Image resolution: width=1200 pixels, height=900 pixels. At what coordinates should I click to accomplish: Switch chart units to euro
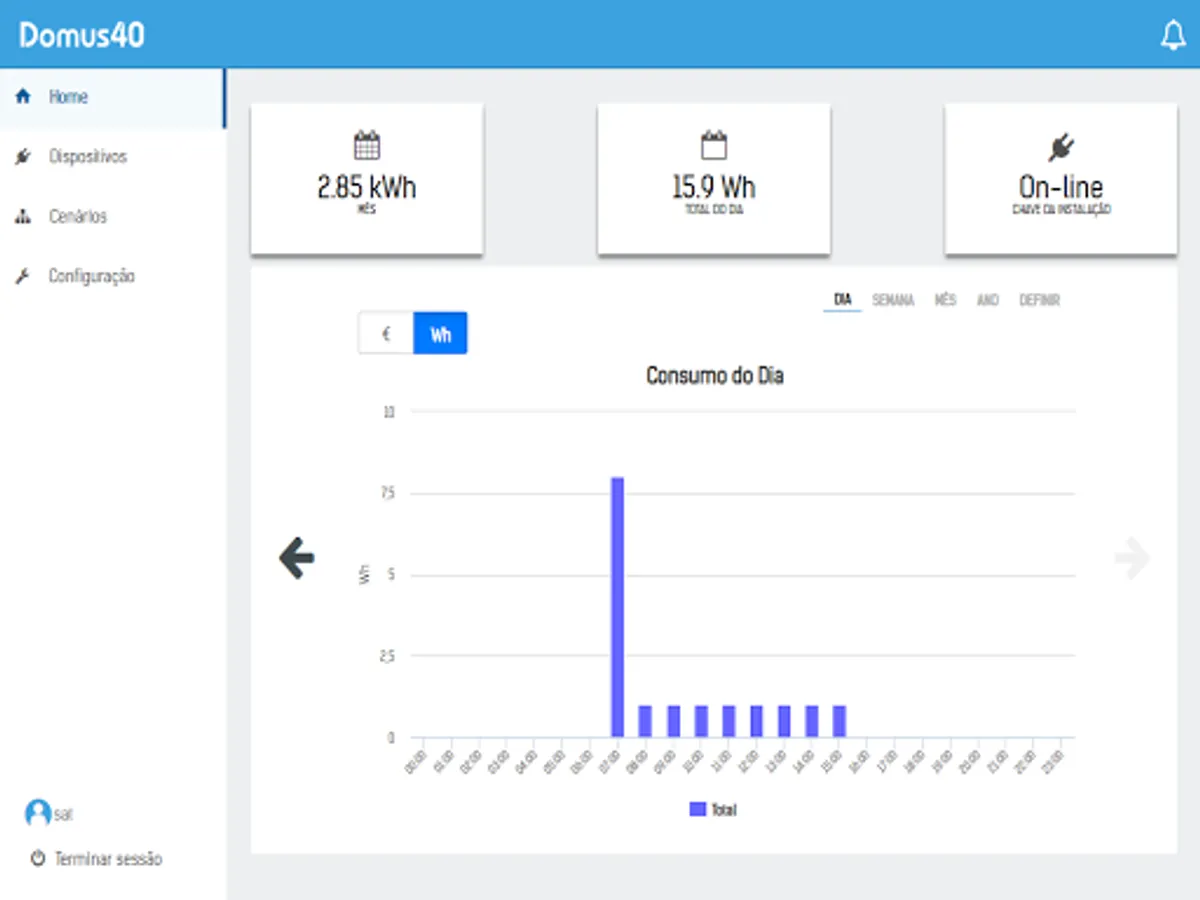[386, 334]
